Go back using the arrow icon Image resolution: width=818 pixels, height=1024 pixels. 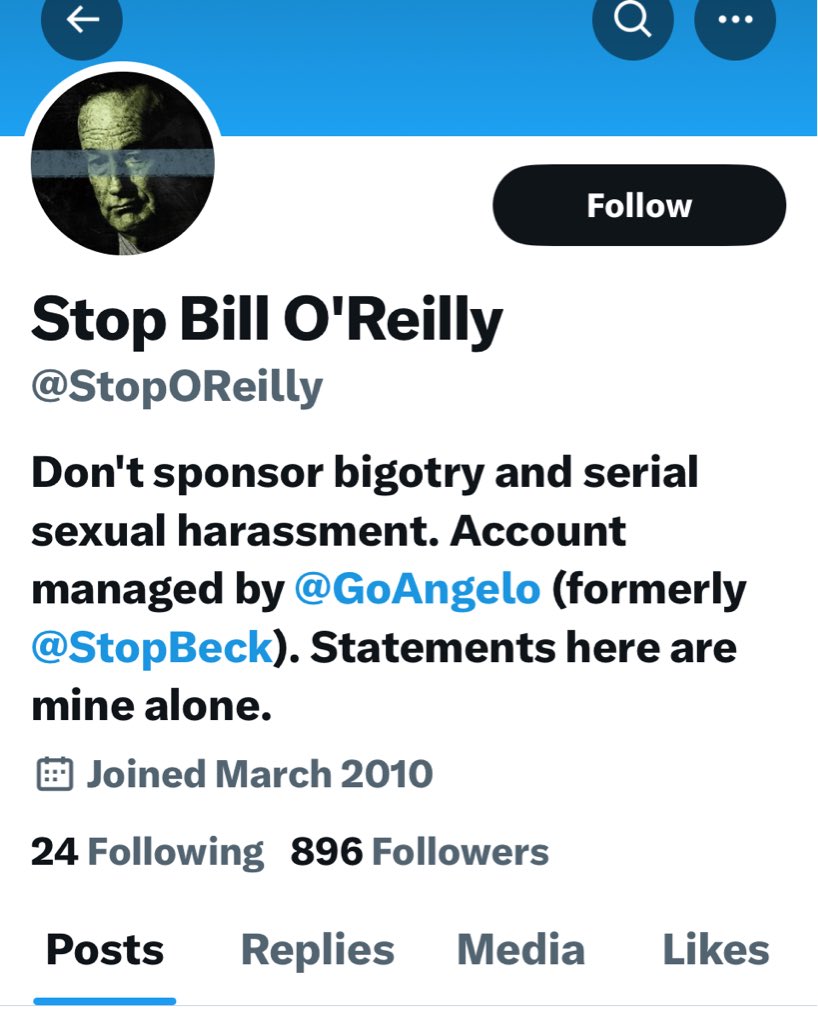point(82,22)
